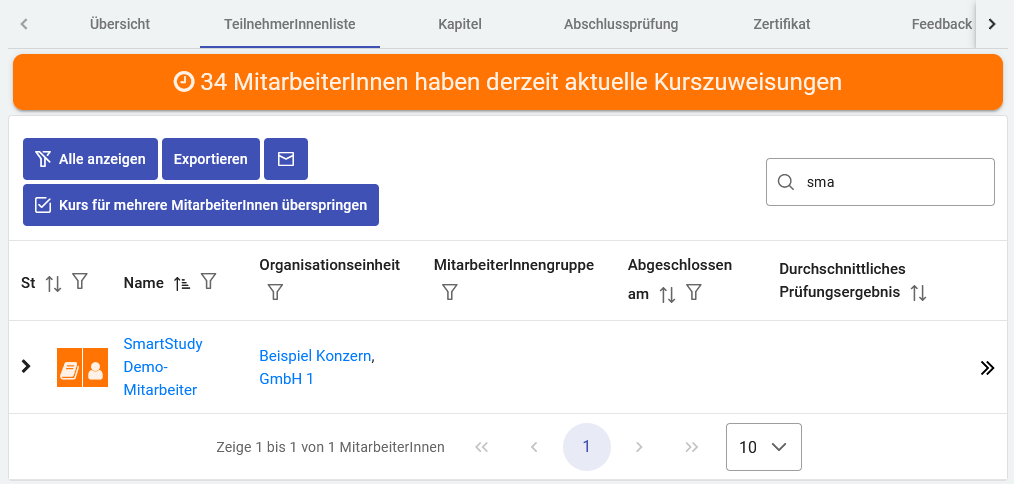Filter the Name column
The height and width of the screenshot is (484, 1014).
[x=208, y=283]
